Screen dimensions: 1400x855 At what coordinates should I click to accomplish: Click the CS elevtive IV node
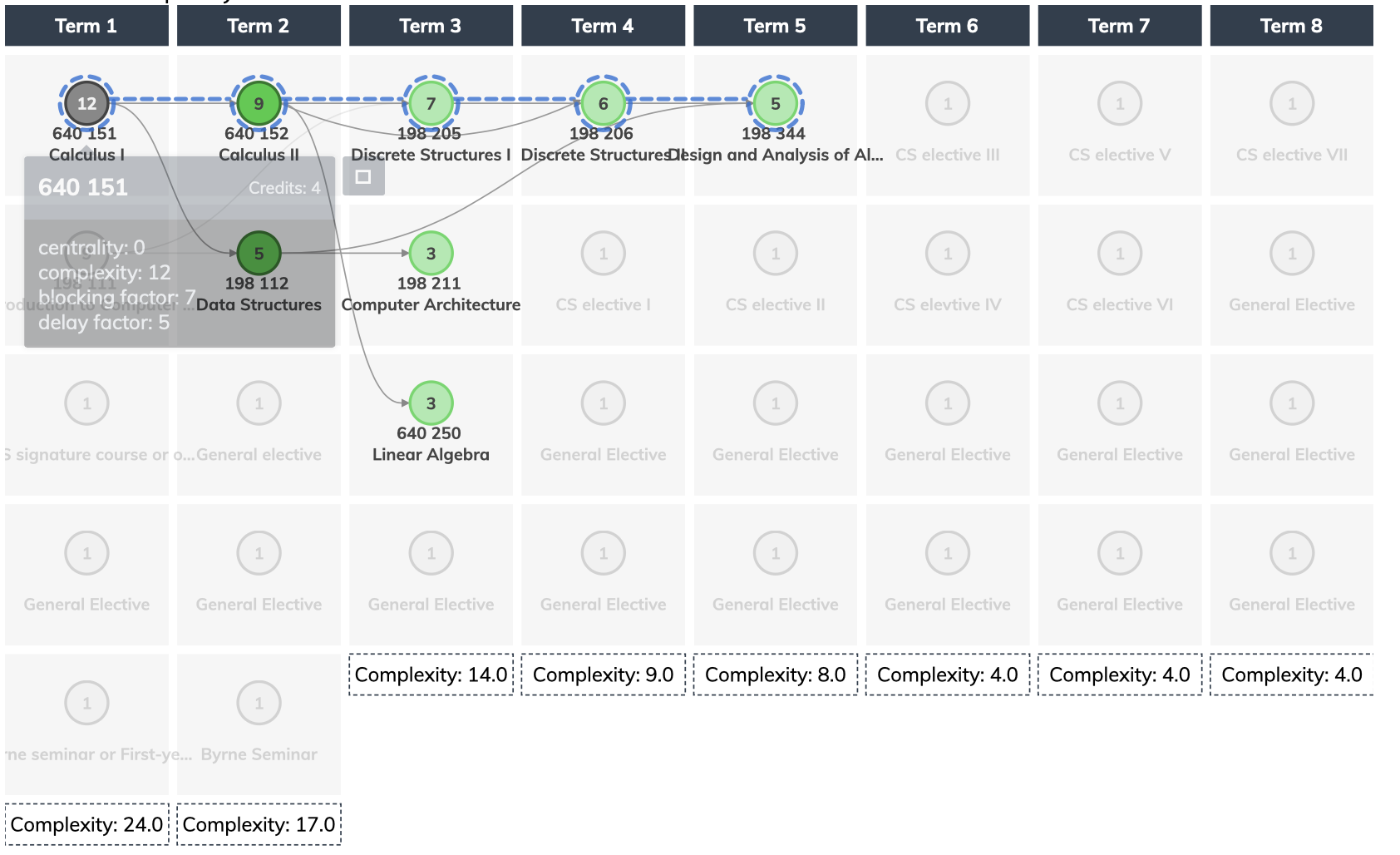[x=947, y=253]
